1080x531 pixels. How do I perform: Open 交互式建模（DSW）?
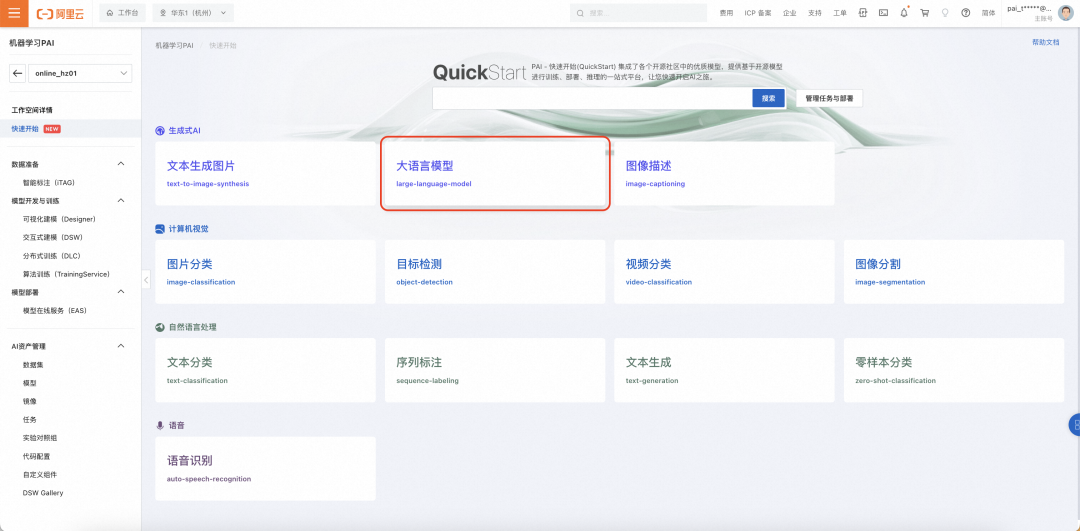(53, 237)
